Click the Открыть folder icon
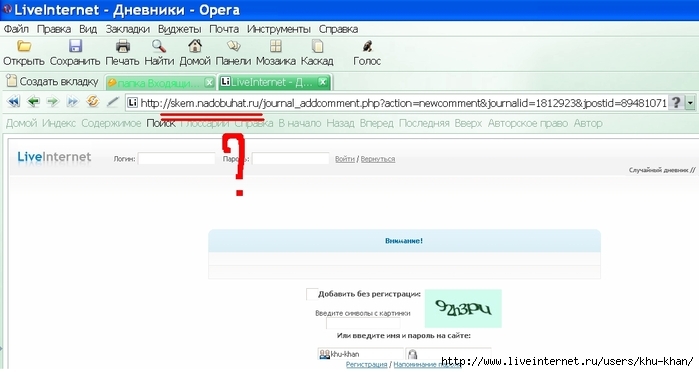Image resolution: width=699 pixels, height=372 pixels. point(24,46)
